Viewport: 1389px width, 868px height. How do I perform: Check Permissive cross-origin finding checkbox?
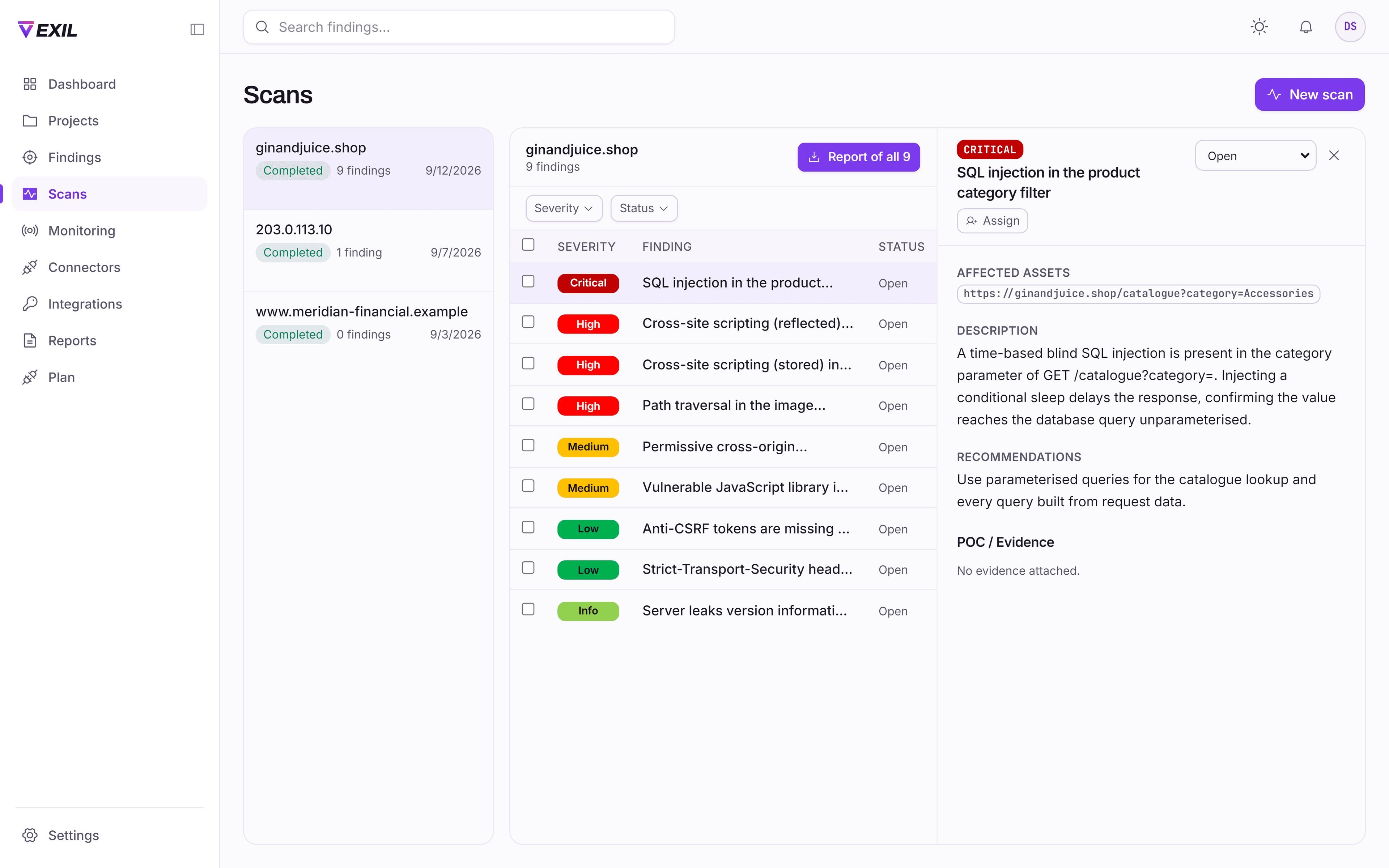(x=528, y=446)
